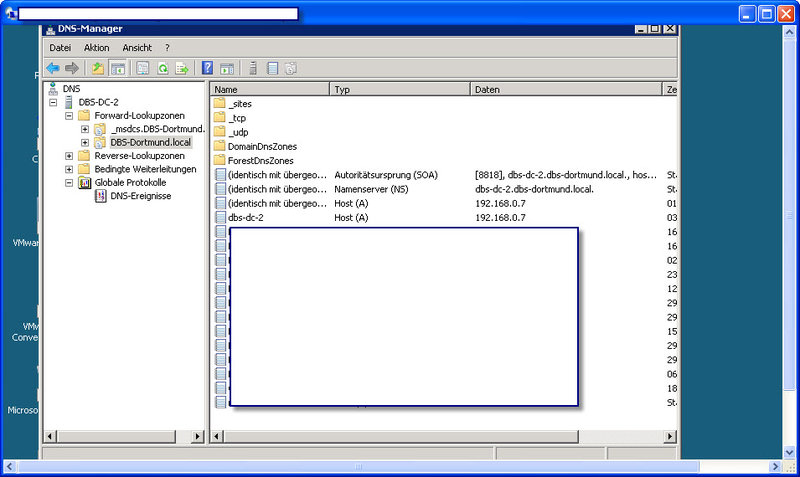The image size is (800, 477).
Task: Expand the DBS-Dortmund.local zone node
Action: [x=85, y=142]
